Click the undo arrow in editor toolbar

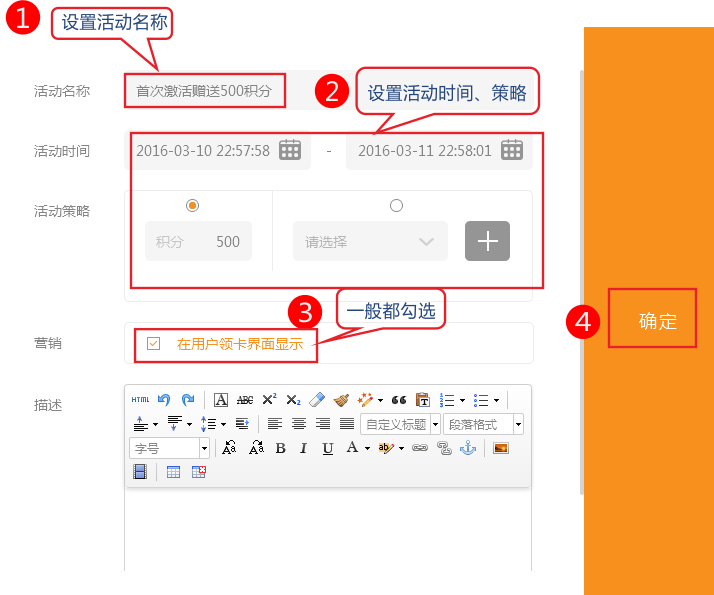[x=164, y=400]
